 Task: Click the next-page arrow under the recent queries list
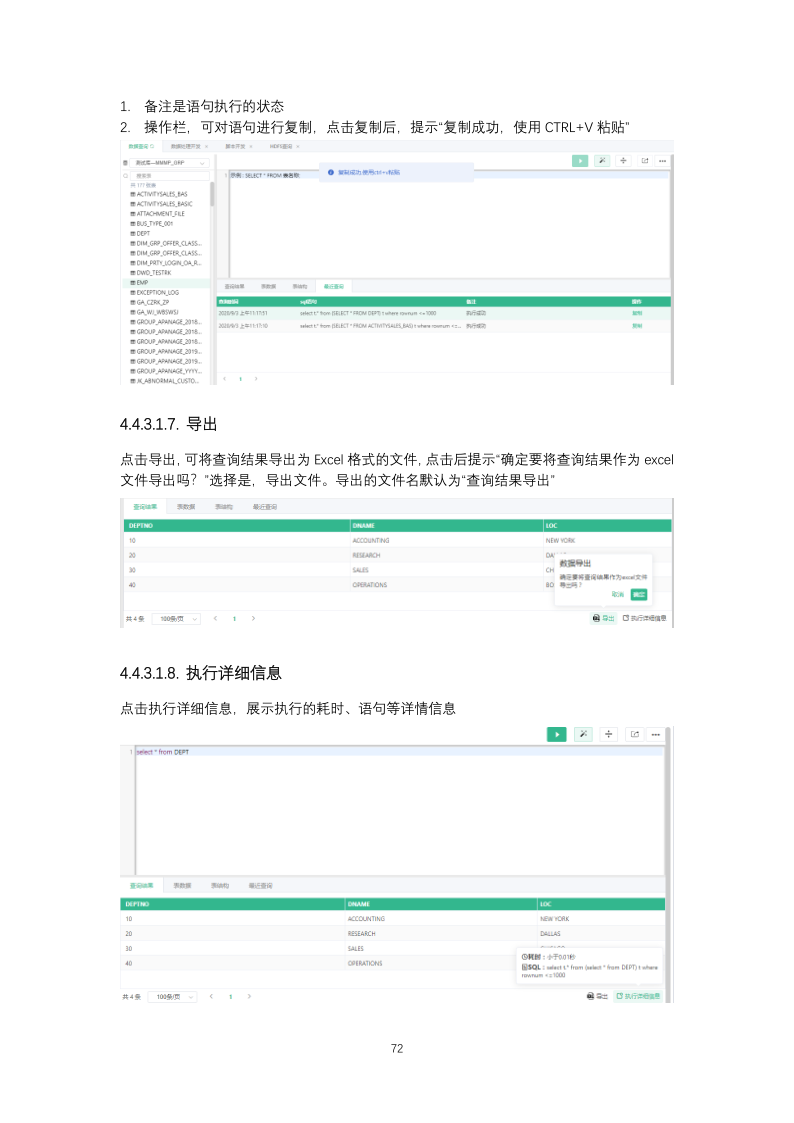pos(256,379)
